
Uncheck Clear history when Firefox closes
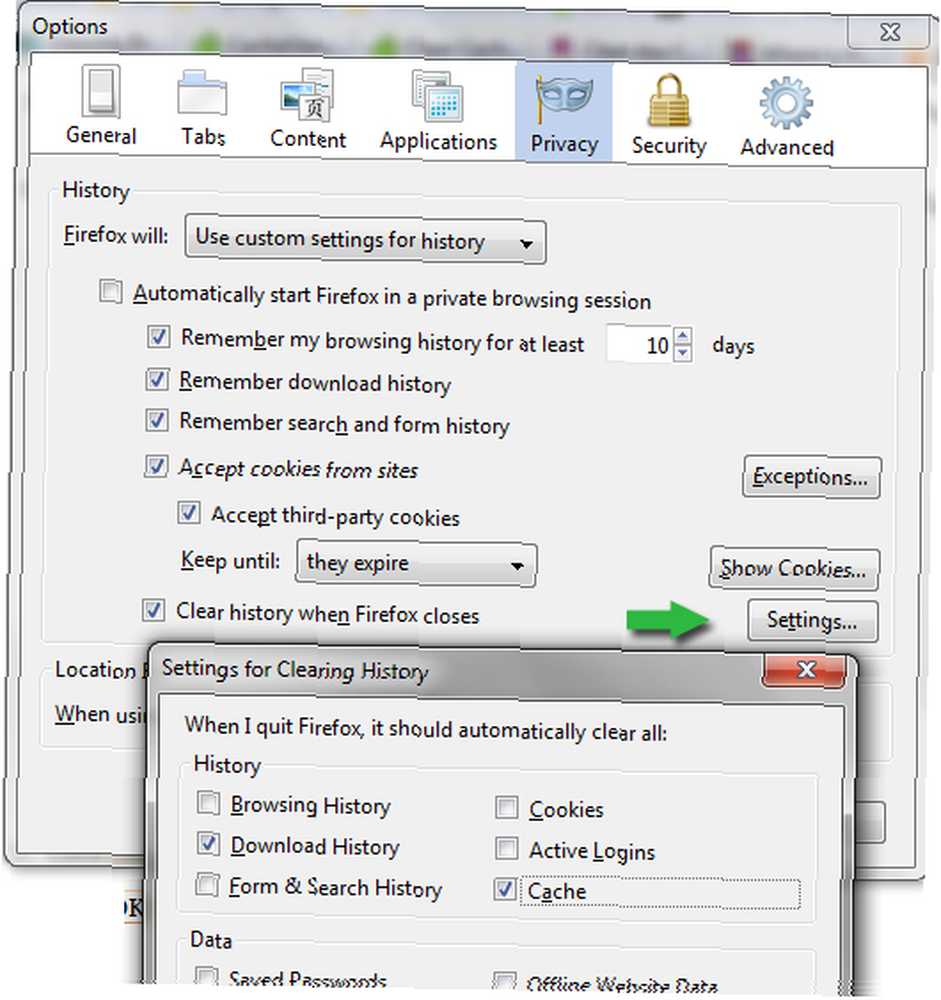pyautogui.click(x=153, y=610)
